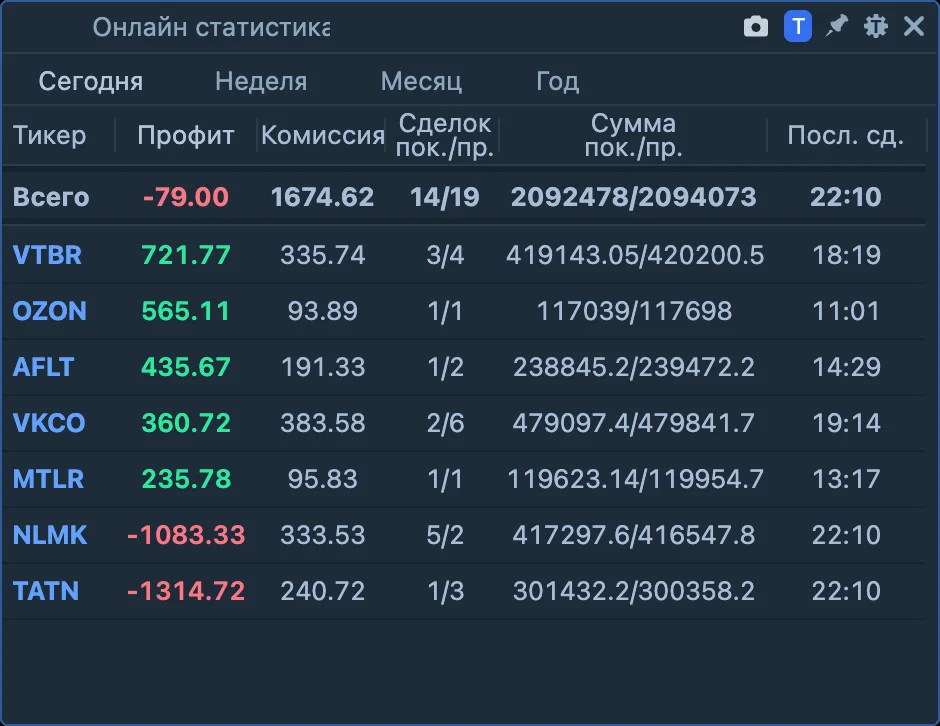940x726 pixels.
Task: Close the Онлайн статистика window
Action: [x=914, y=26]
